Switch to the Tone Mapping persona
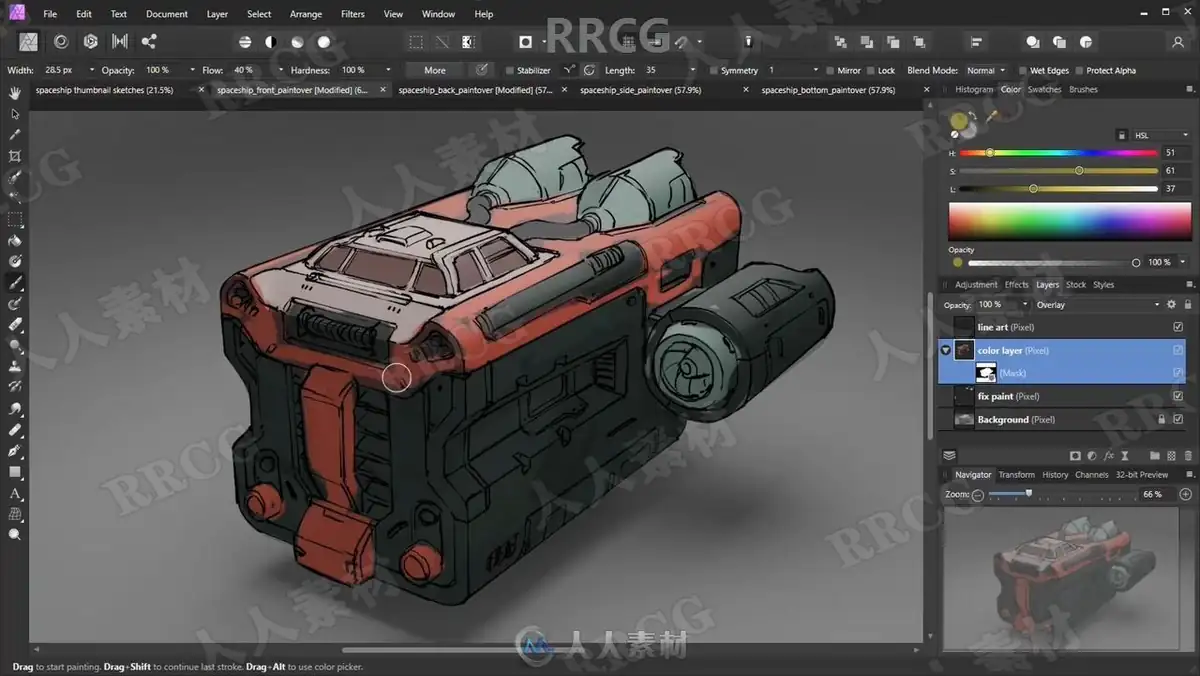The image size is (1200, 676). 120,42
